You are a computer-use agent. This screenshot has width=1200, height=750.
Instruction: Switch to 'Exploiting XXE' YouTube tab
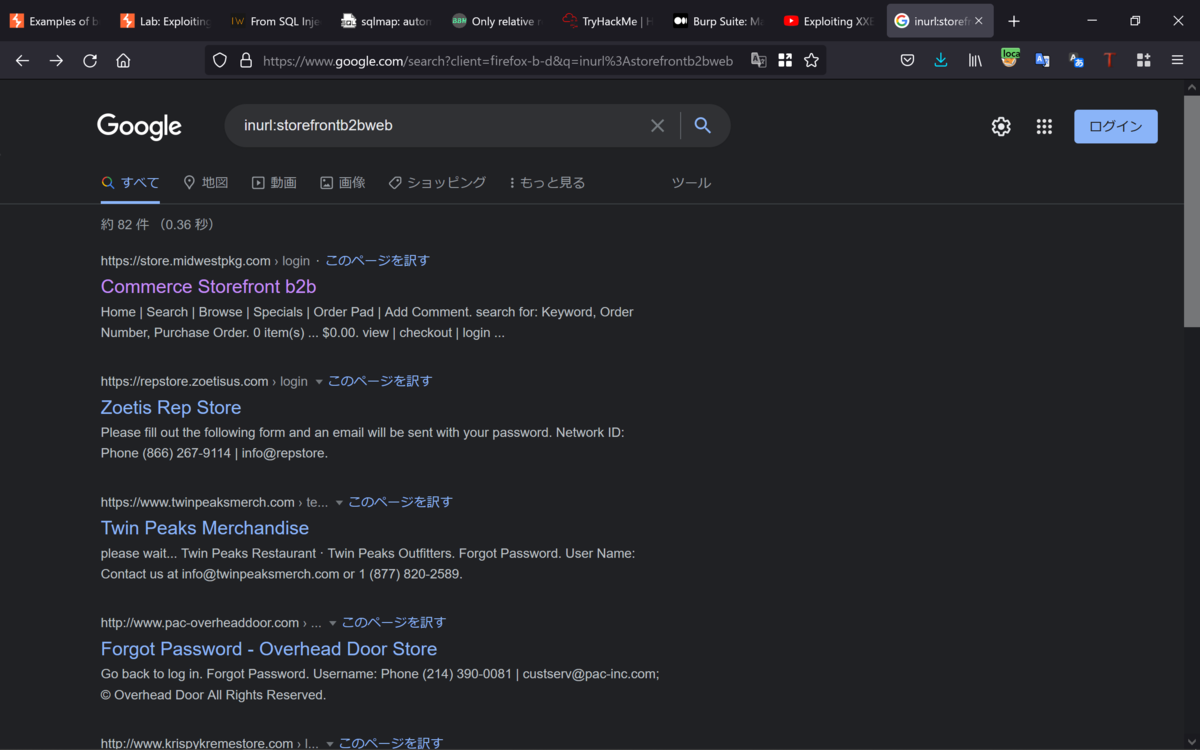pos(828,21)
